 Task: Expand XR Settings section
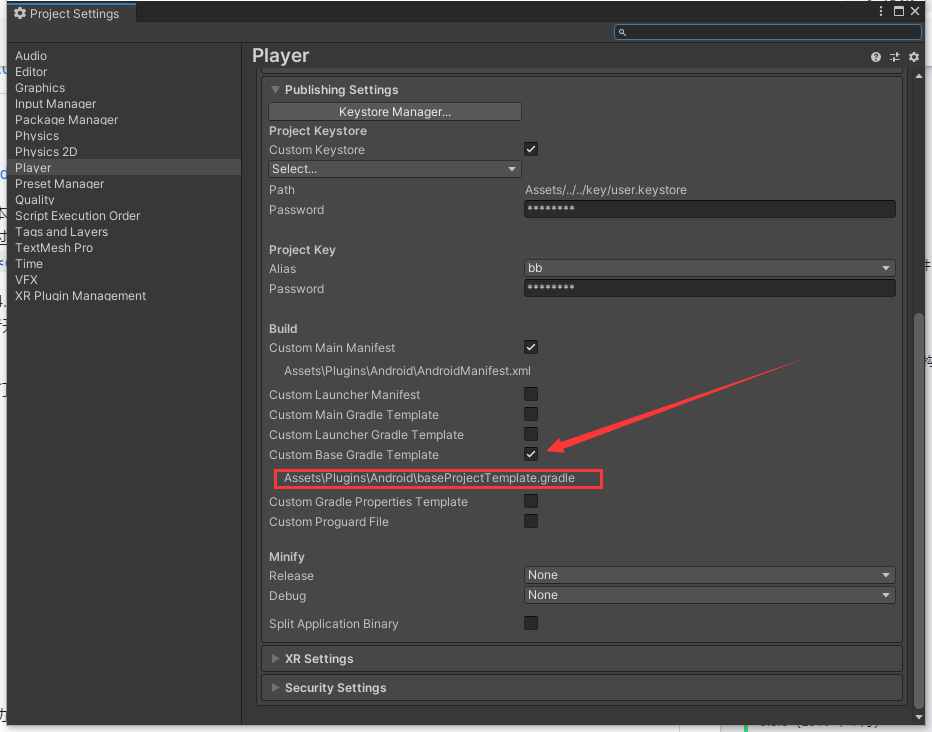pyautogui.click(x=275, y=659)
